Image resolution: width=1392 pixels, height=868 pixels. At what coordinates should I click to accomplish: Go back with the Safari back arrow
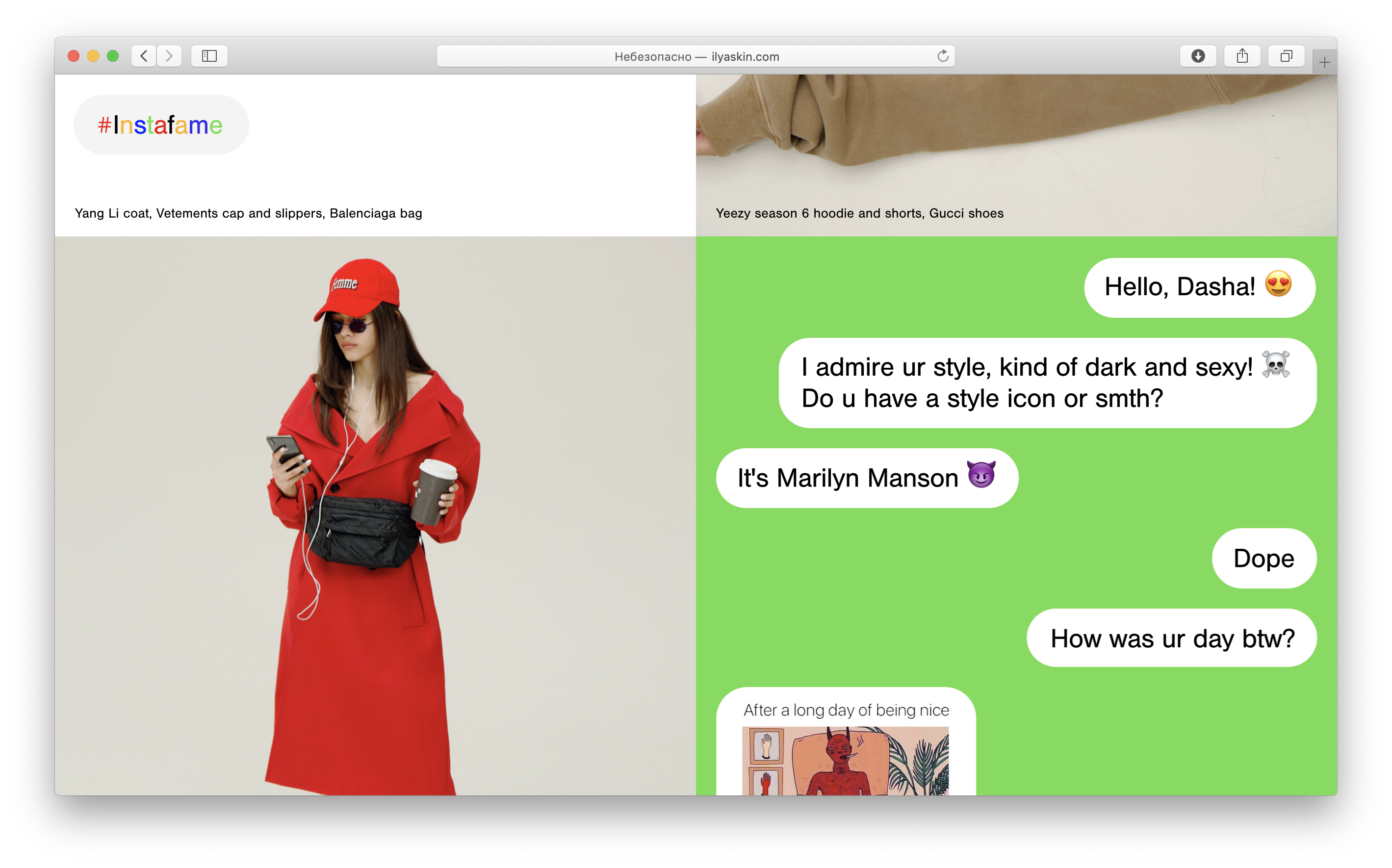(x=144, y=56)
